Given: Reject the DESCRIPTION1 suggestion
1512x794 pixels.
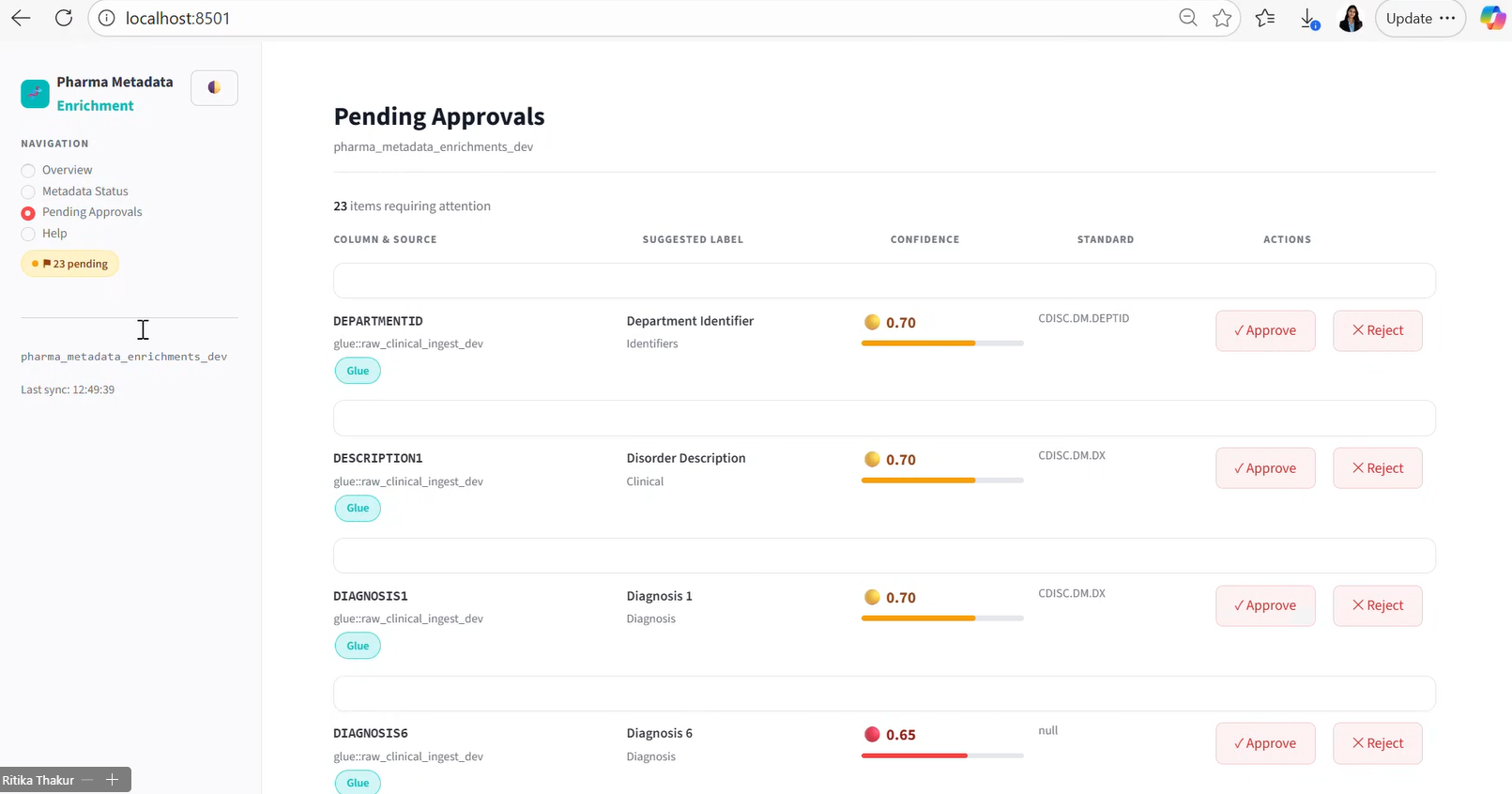Looking at the screenshot, I should [1378, 468].
